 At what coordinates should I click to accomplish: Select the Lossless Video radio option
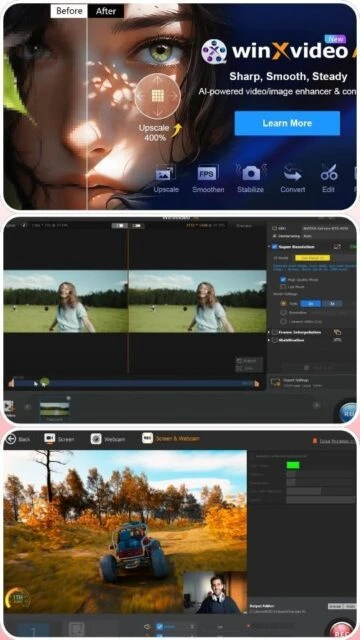283,321
